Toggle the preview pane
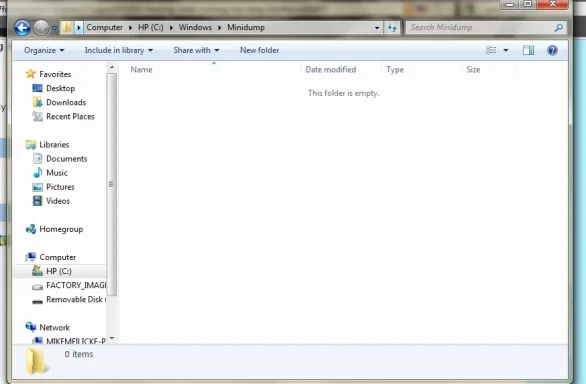This screenshot has width=586, height=384. [528, 50]
